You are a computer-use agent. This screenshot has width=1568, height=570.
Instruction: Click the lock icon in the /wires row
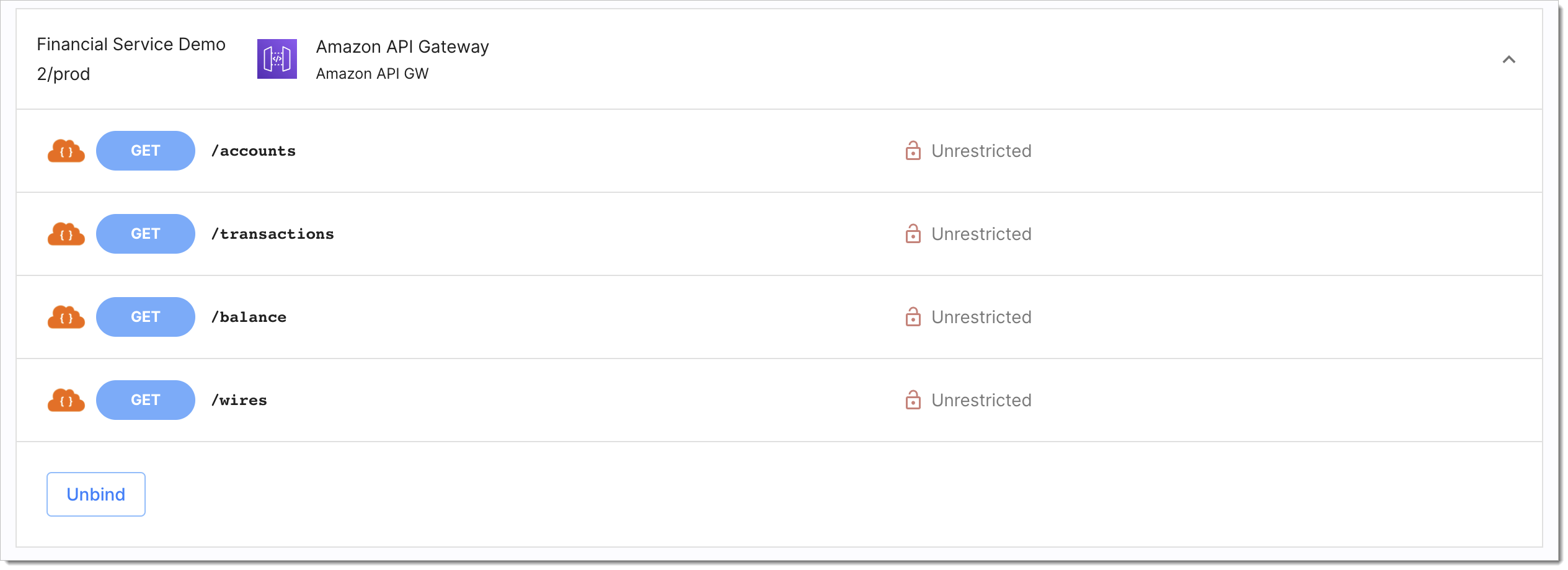click(x=913, y=399)
